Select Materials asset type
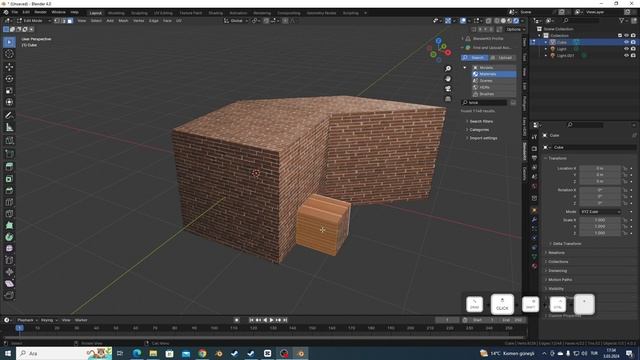Image resolution: width=640 pixels, height=360 pixels. pos(494,74)
